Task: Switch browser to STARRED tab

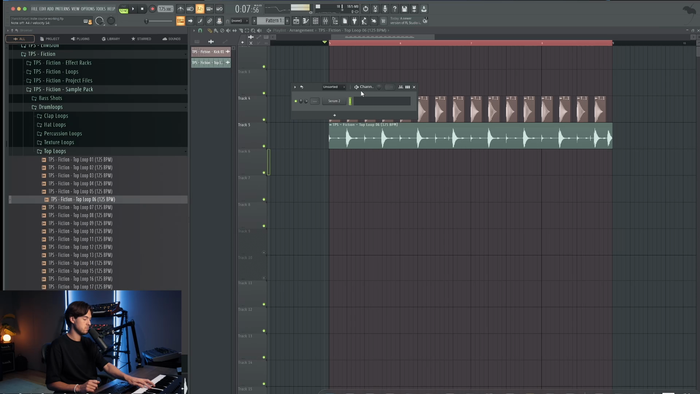Action: point(141,39)
